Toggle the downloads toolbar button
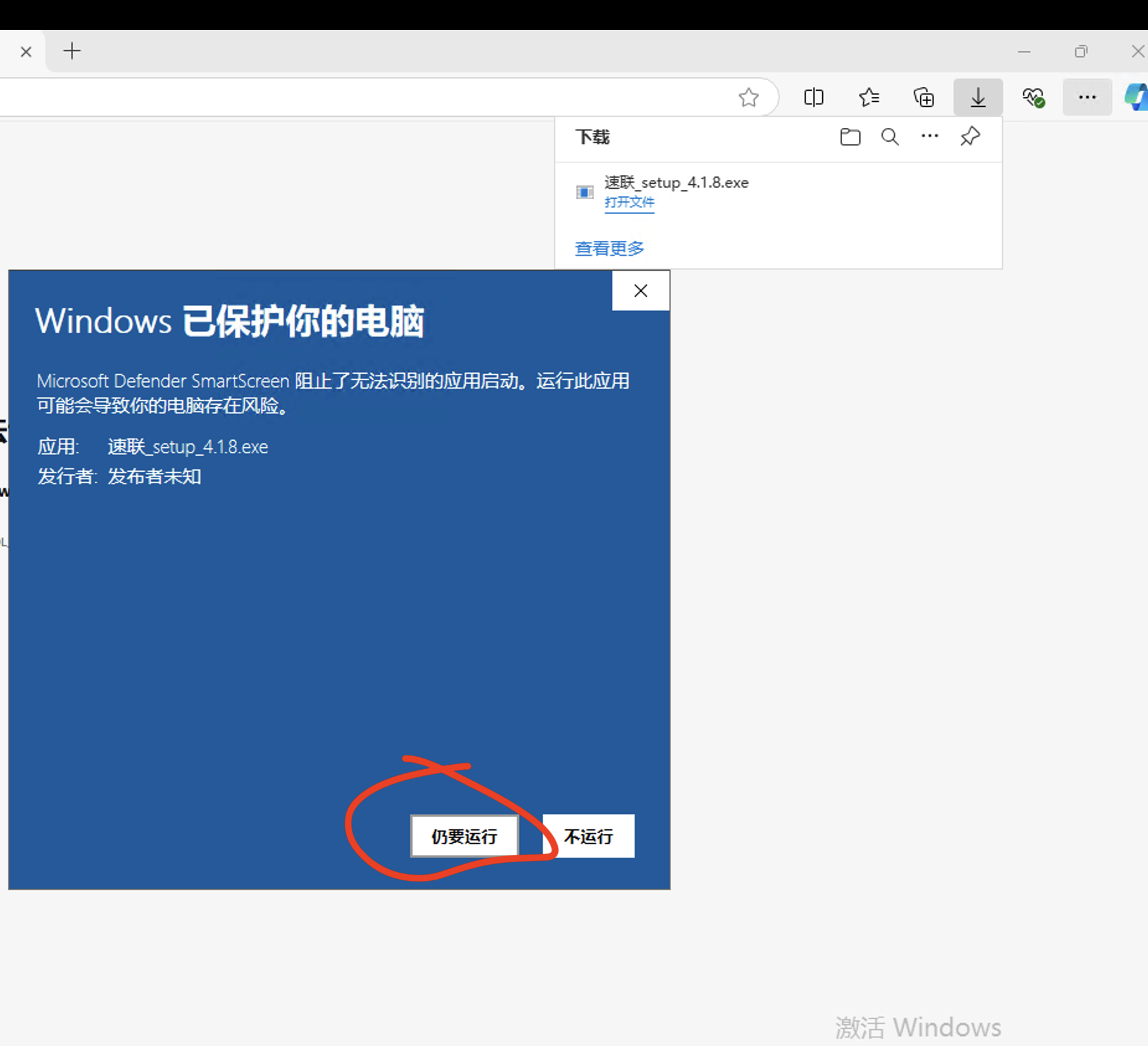Image resolution: width=1148 pixels, height=1046 pixels. [x=978, y=97]
